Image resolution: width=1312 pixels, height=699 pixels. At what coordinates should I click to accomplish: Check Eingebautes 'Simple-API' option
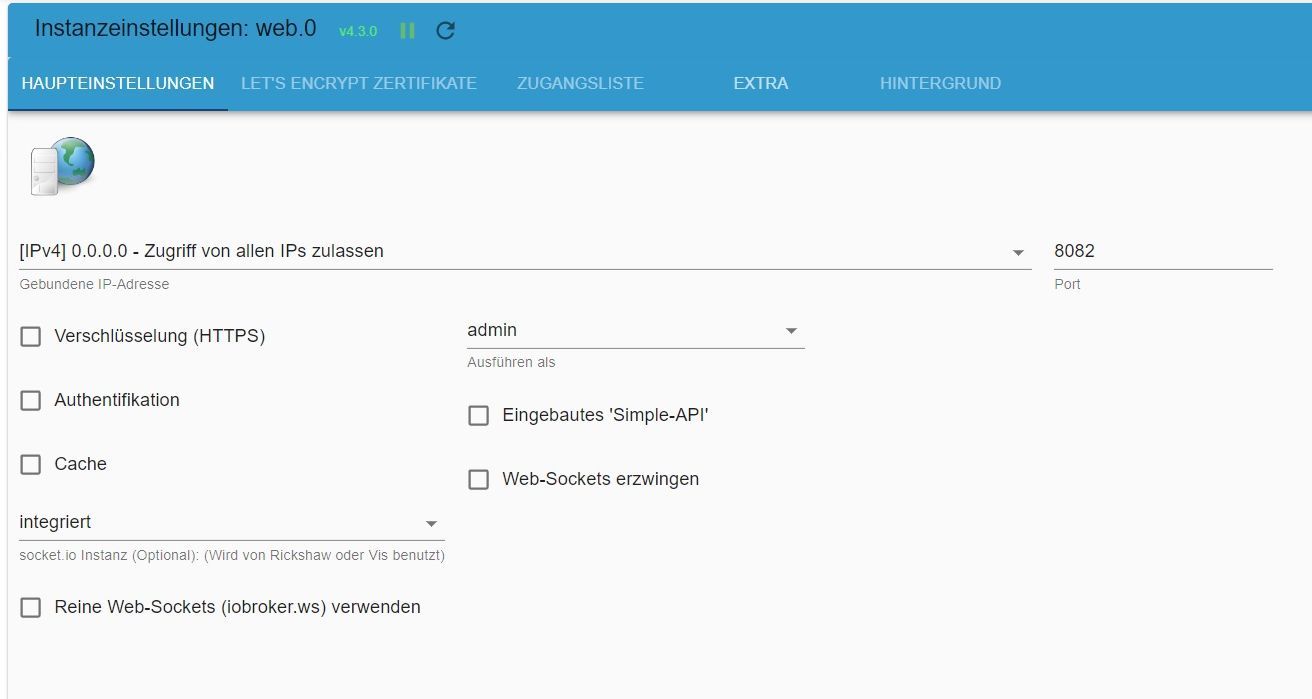479,415
